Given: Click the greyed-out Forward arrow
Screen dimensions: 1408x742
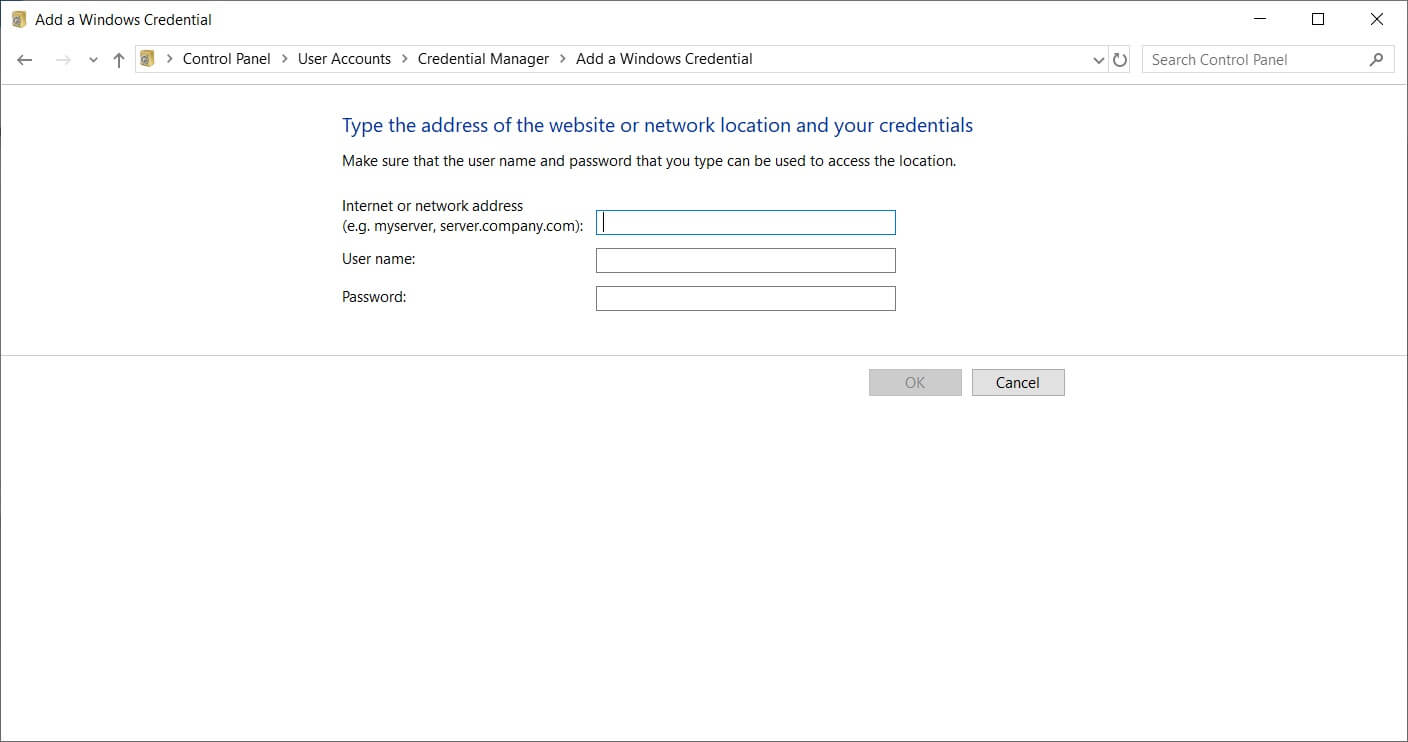Looking at the screenshot, I should click(63, 60).
